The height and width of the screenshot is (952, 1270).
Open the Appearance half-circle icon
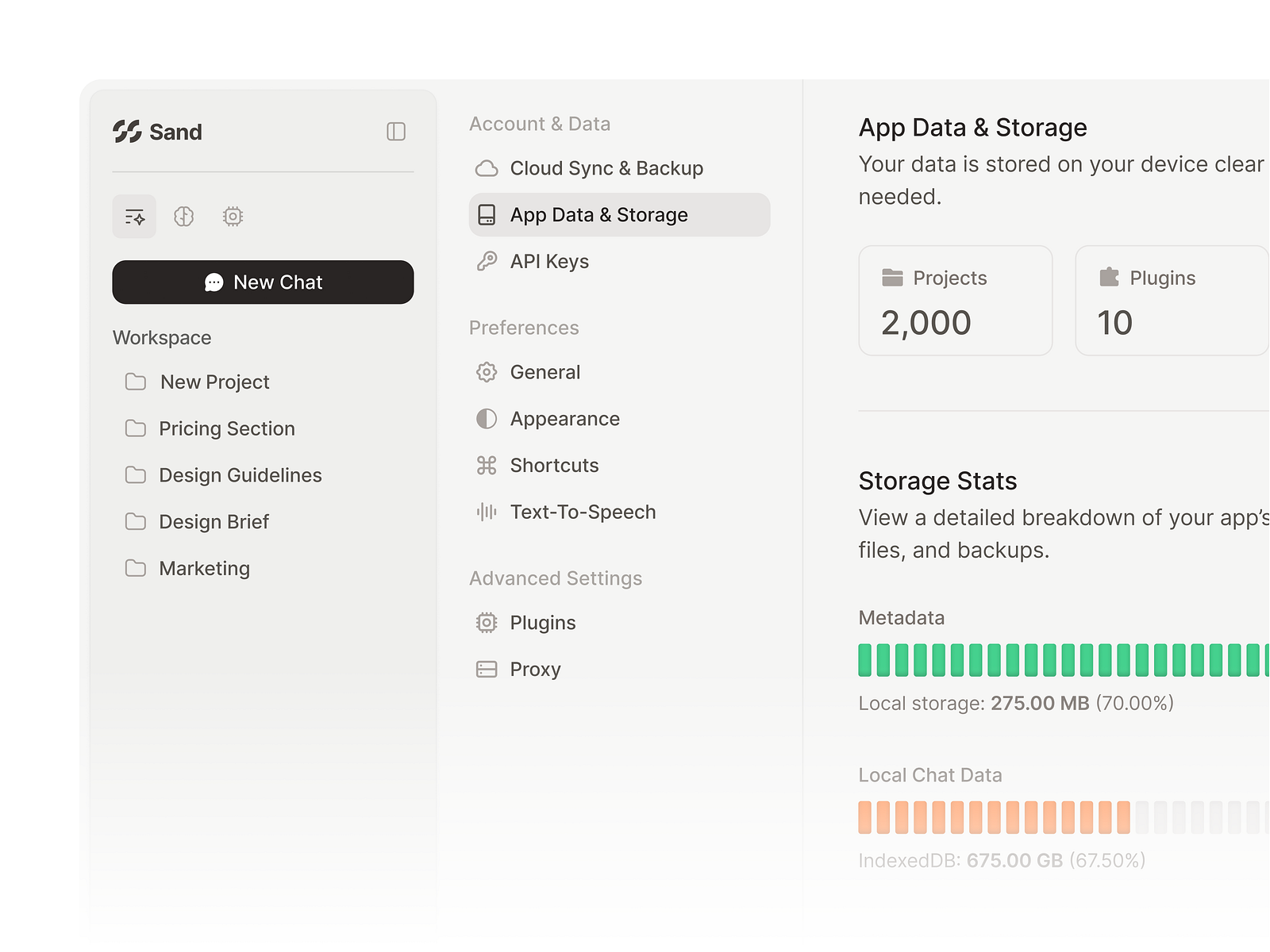click(x=486, y=419)
